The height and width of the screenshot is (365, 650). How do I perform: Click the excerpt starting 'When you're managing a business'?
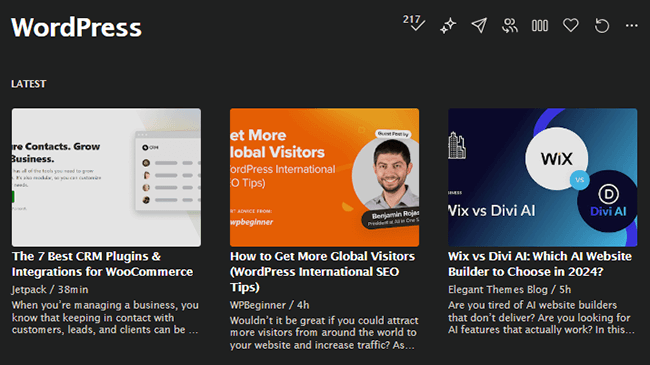point(105,317)
